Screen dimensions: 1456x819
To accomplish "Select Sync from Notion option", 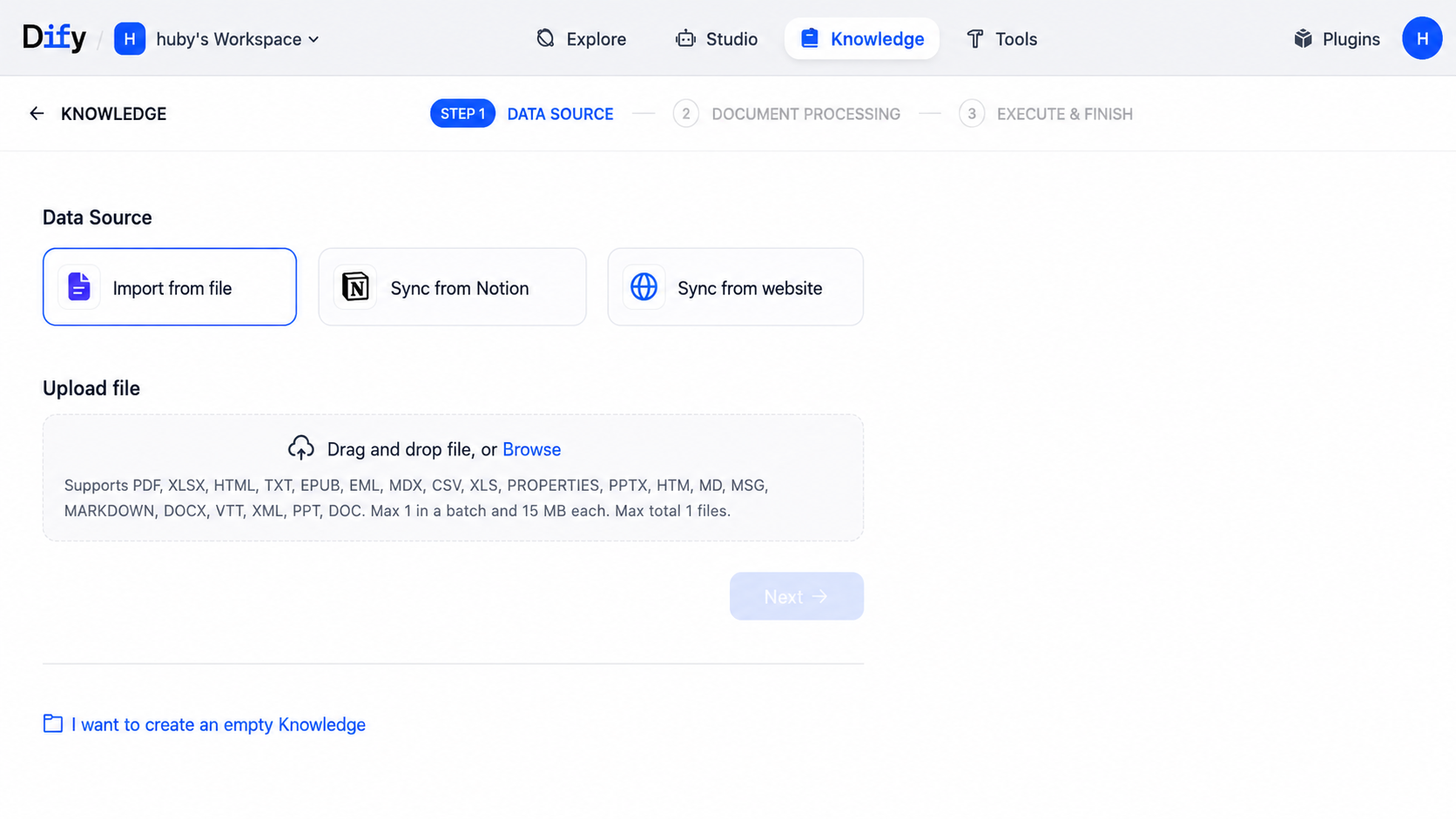I will pyautogui.click(x=452, y=286).
